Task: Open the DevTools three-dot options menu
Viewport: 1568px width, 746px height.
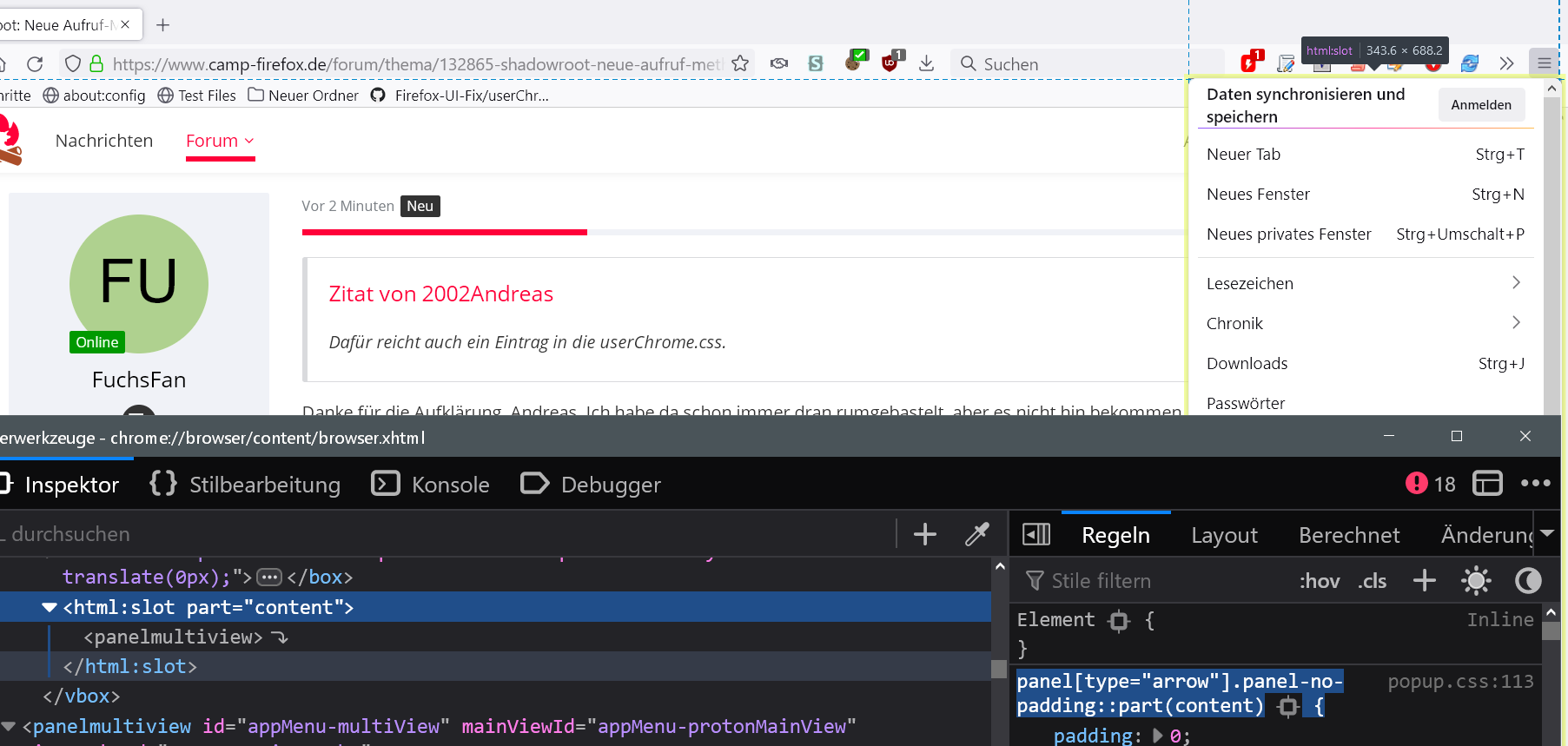Action: tap(1535, 484)
